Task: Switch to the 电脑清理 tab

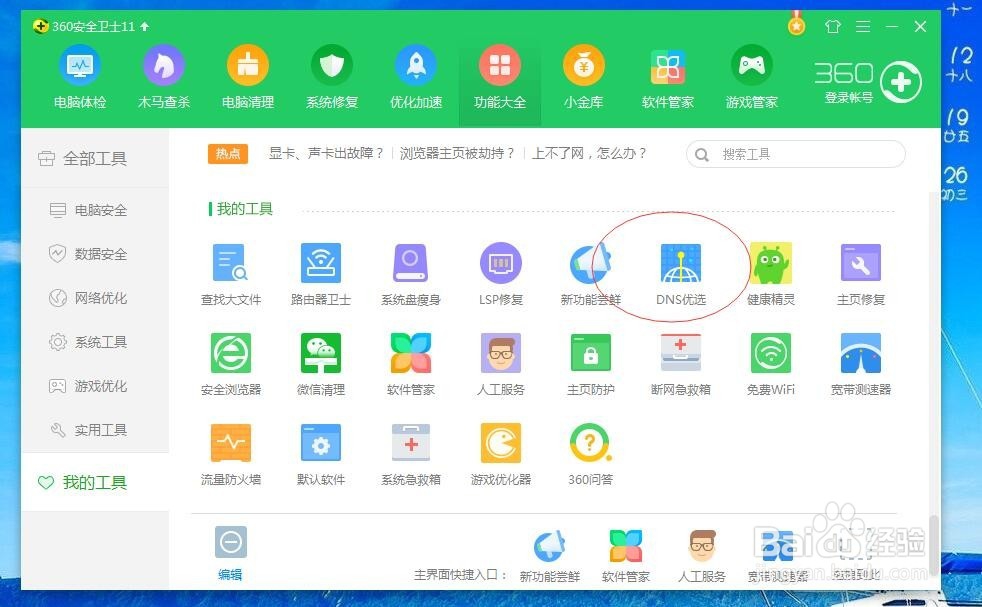Action: tap(247, 75)
